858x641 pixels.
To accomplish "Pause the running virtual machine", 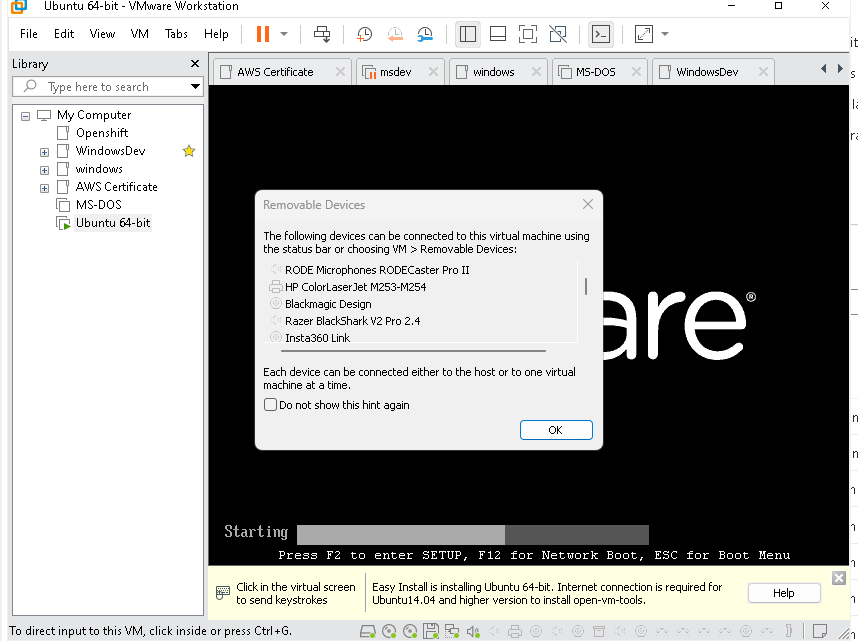I will pyautogui.click(x=263, y=34).
